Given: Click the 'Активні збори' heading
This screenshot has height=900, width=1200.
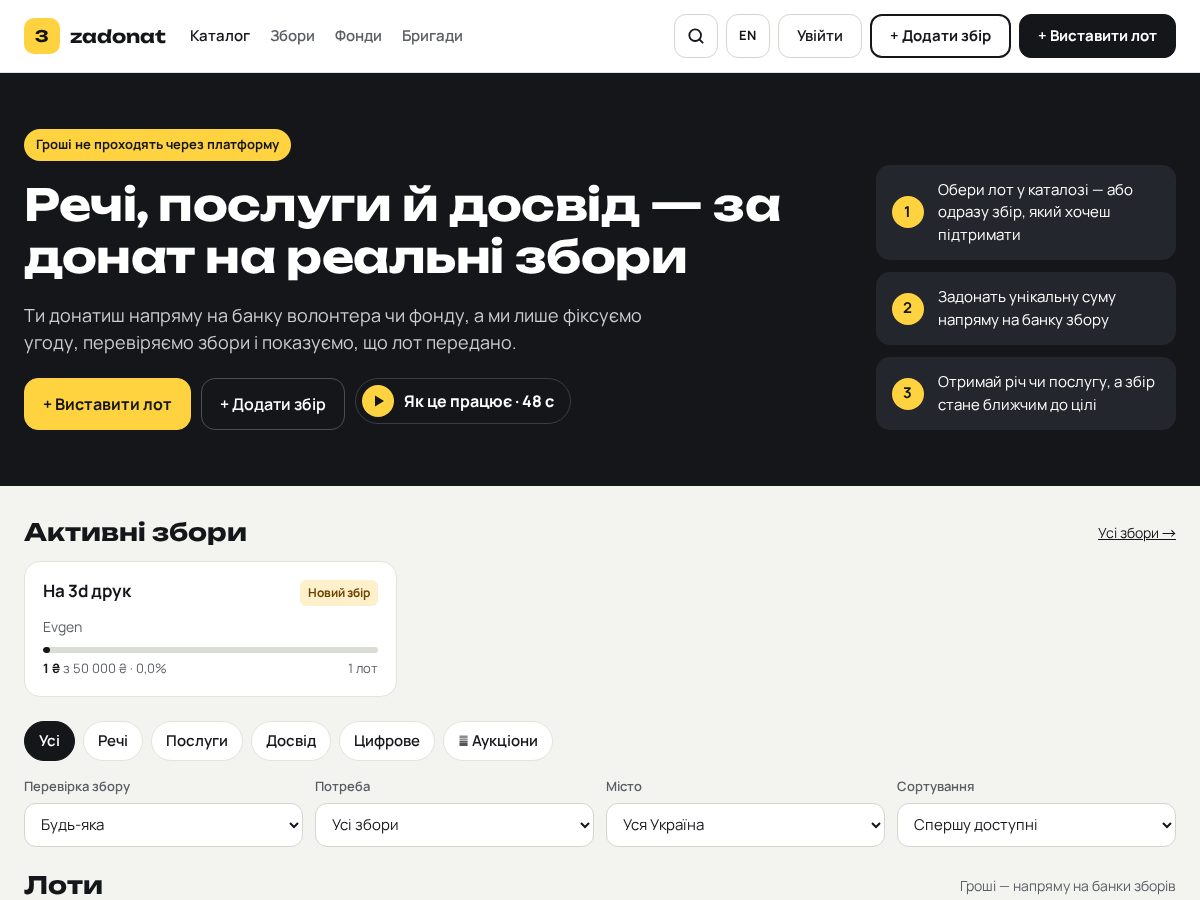Looking at the screenshot, I should pyautogui.click(x=135, y=532).
